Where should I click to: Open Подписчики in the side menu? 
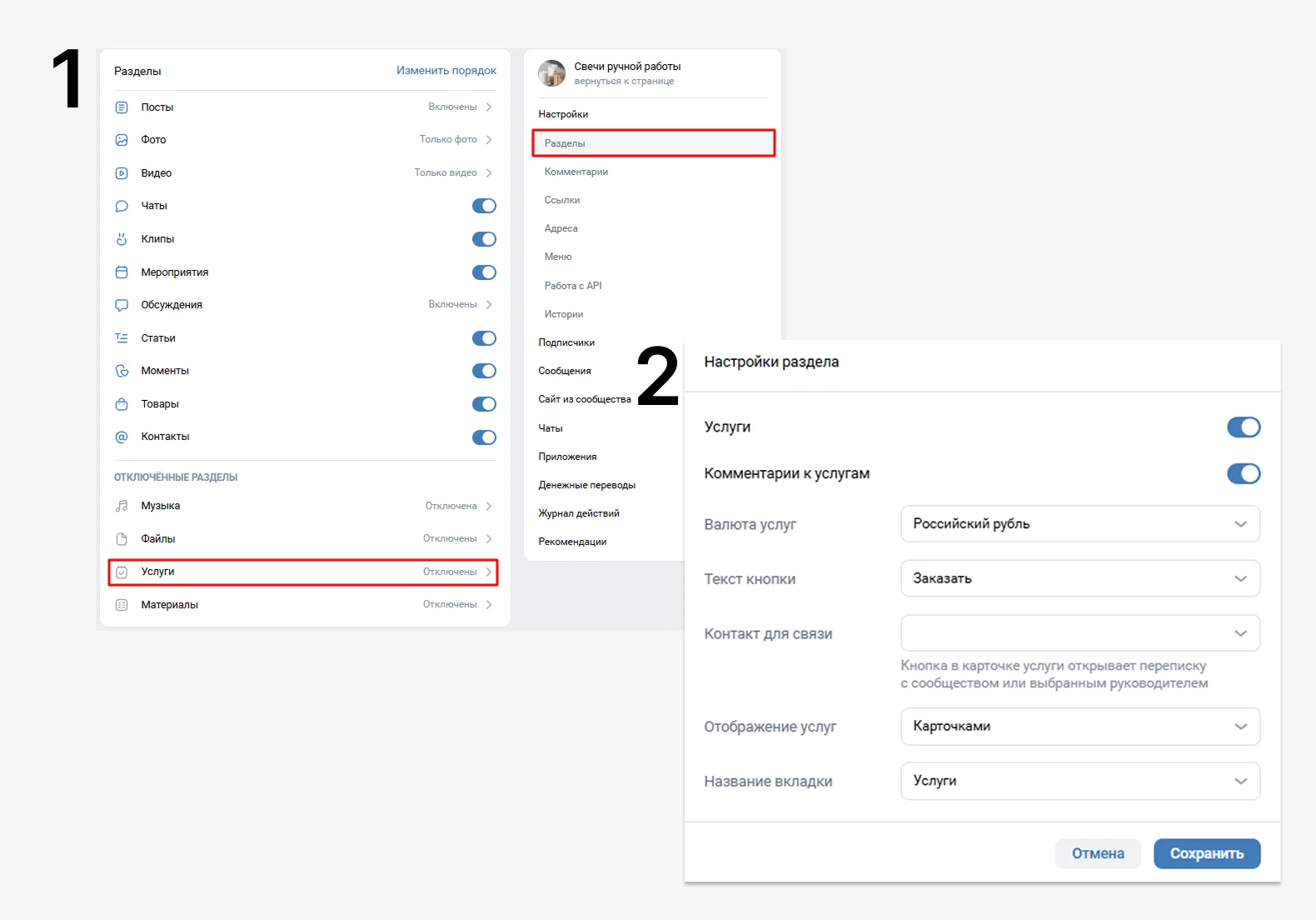click(566, 342)
